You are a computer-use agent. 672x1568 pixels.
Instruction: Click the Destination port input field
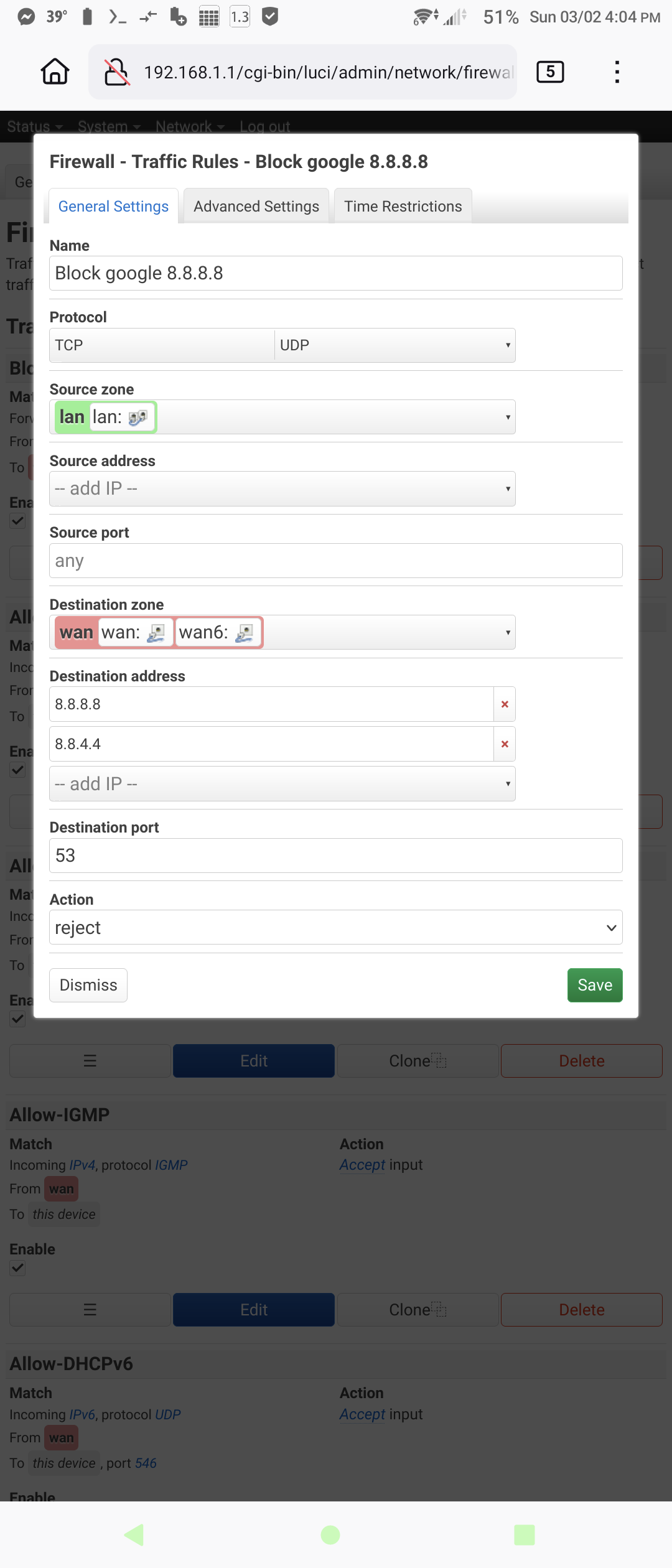[x=336, y=856]
